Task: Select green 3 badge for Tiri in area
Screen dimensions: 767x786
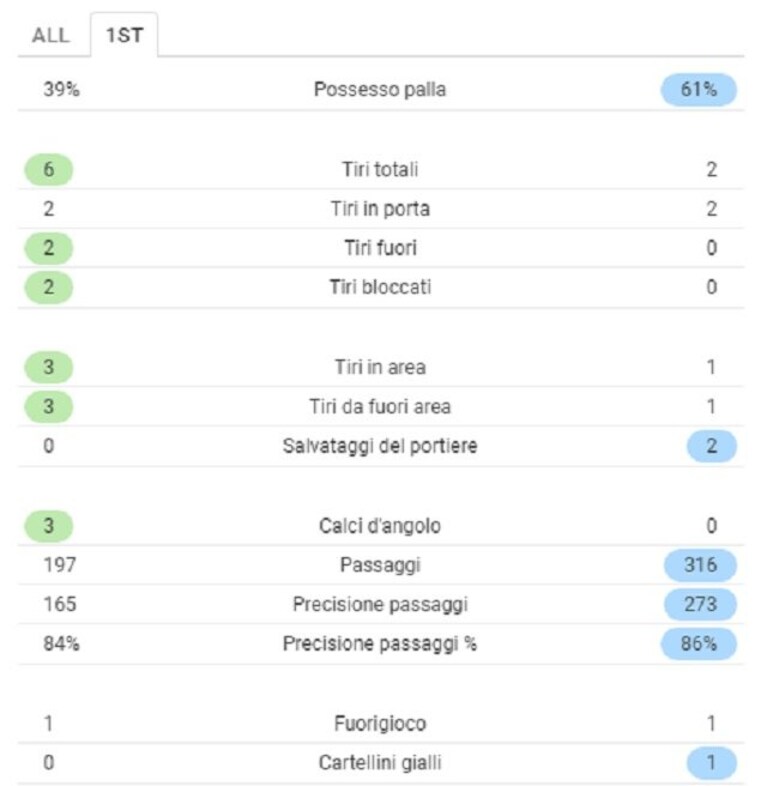Action: point(49,367)
